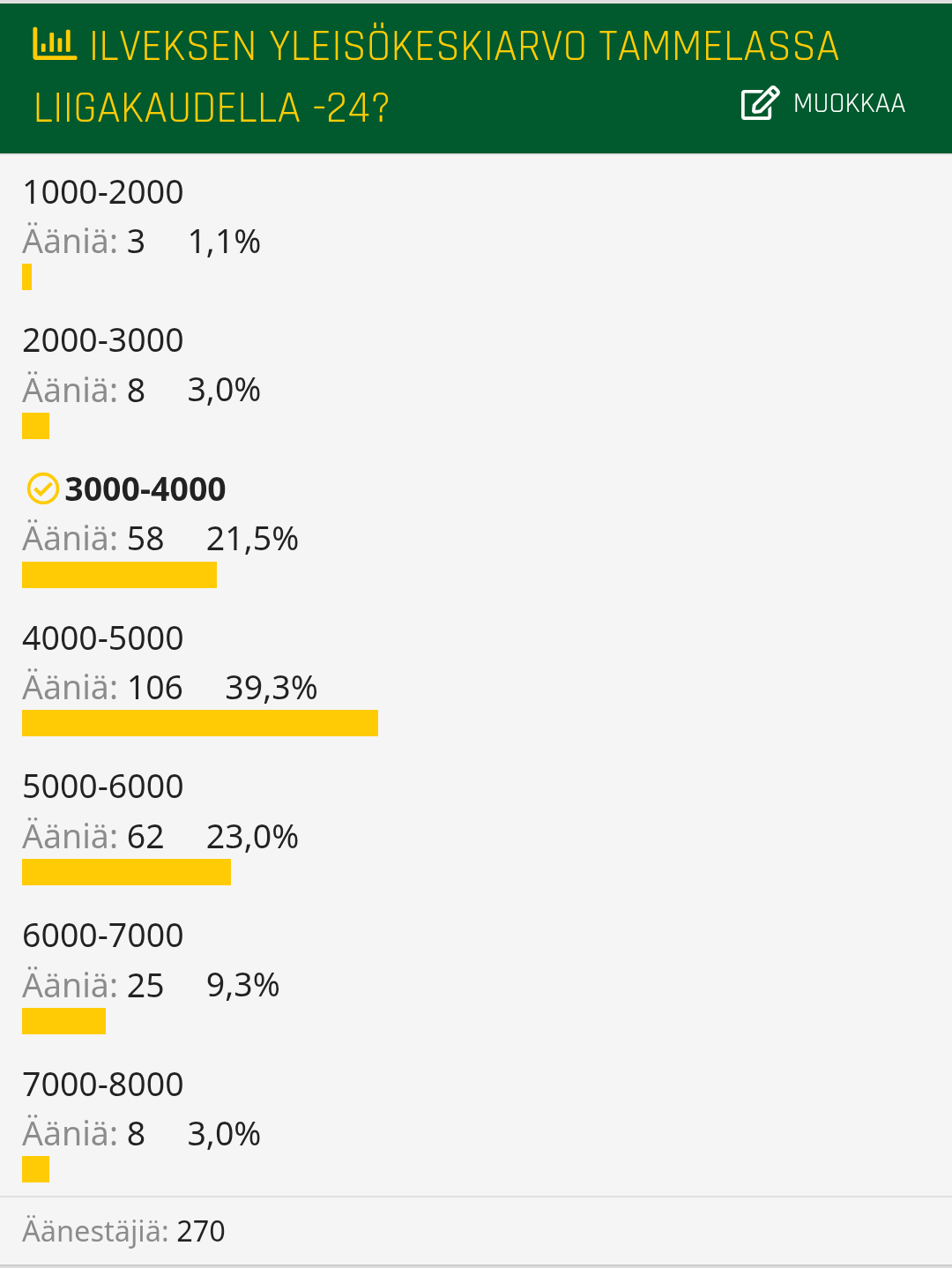The height and width of the screenshot is (1268, 952).
Task: Click the checkmark icon beside 3000-4000
Action: coord(42,489)
